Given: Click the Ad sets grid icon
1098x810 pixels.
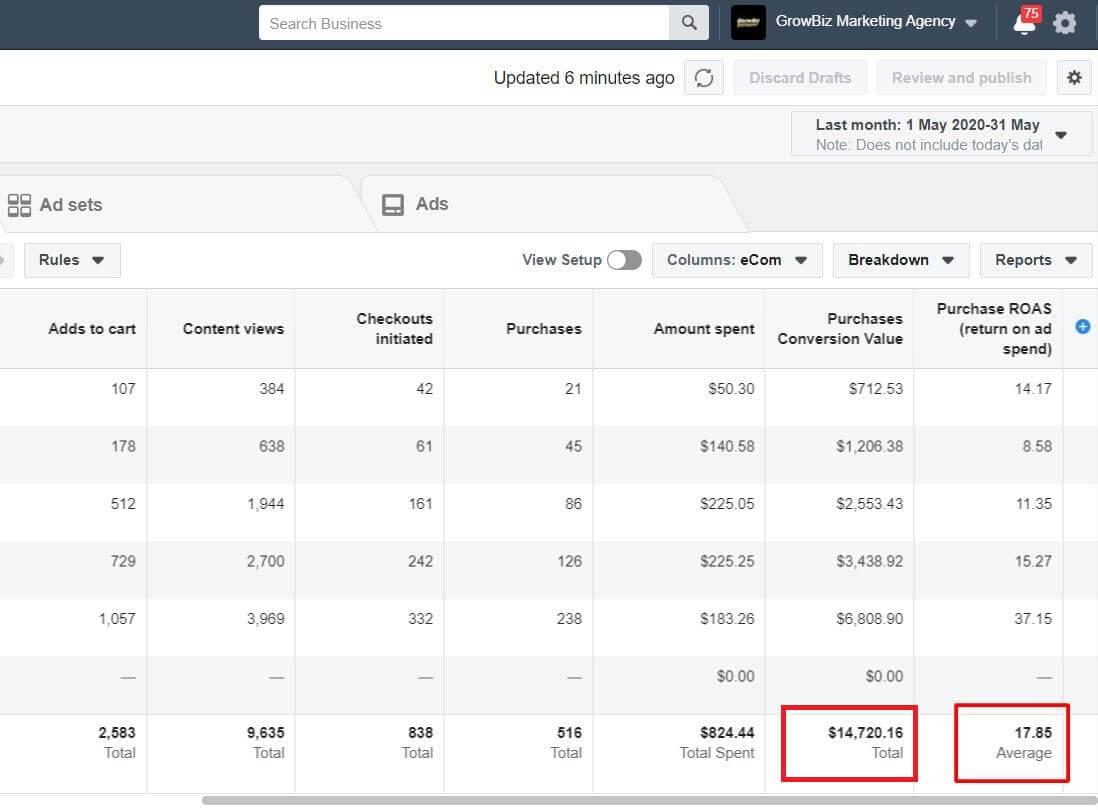Looking at the screenshot, I should tap(19, 205).
